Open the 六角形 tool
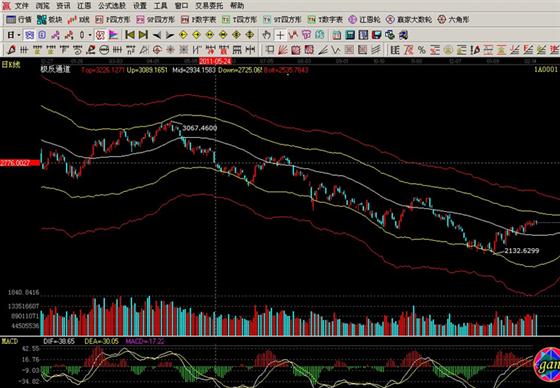This screenshot has width=560, height=388. [454, 20]
